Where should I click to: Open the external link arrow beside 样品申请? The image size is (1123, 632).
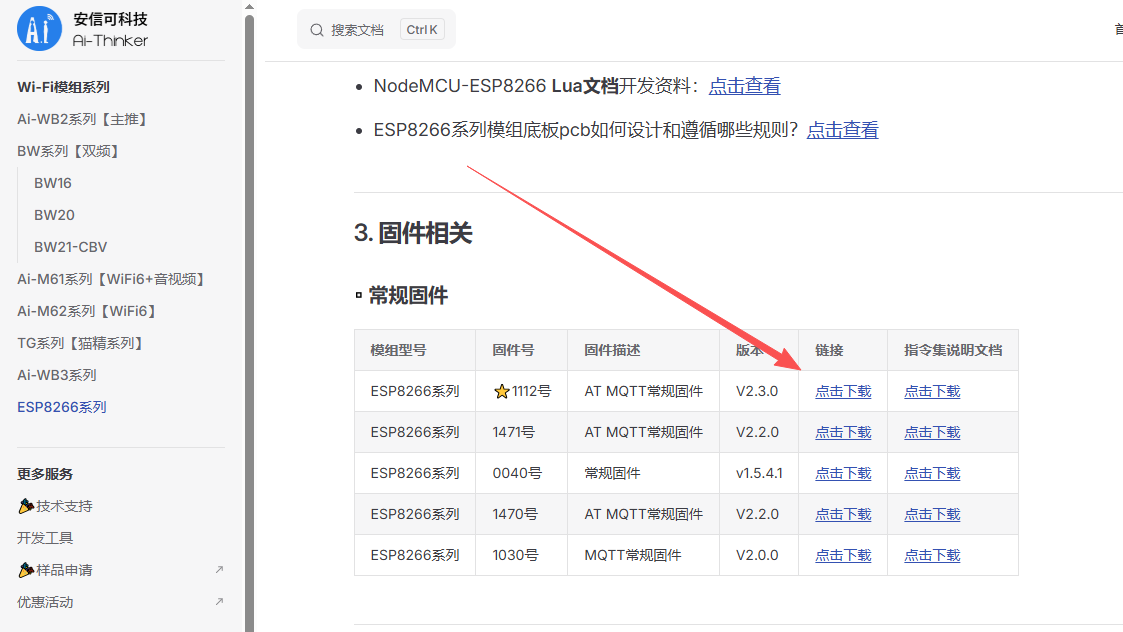tap(219, 570)
